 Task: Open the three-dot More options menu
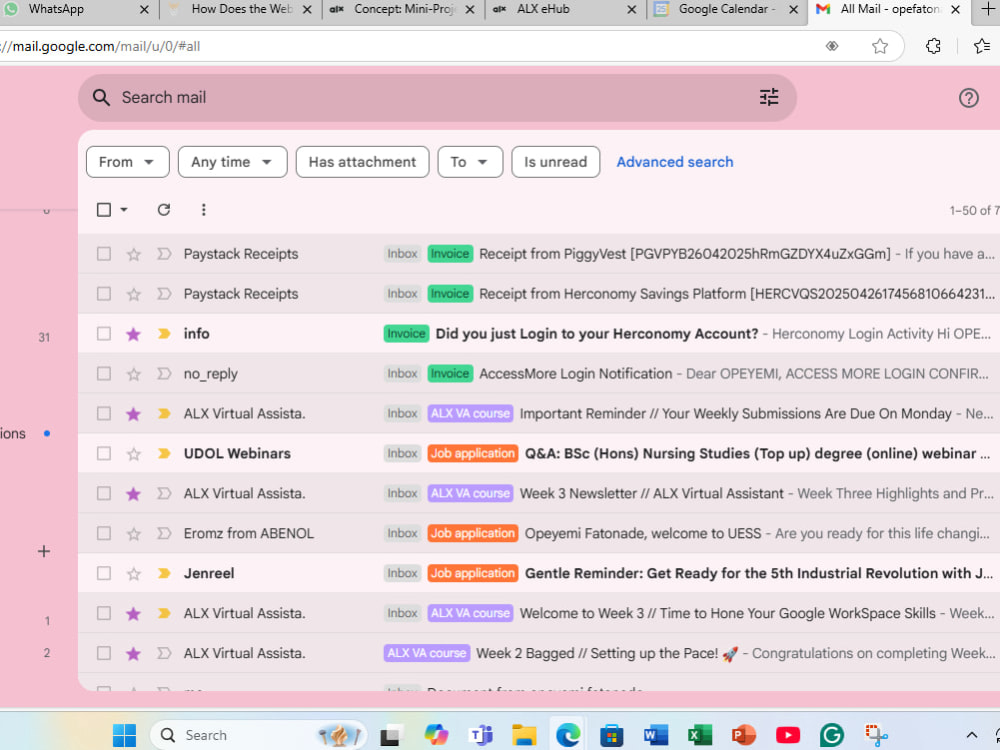[x=203, y=210]
